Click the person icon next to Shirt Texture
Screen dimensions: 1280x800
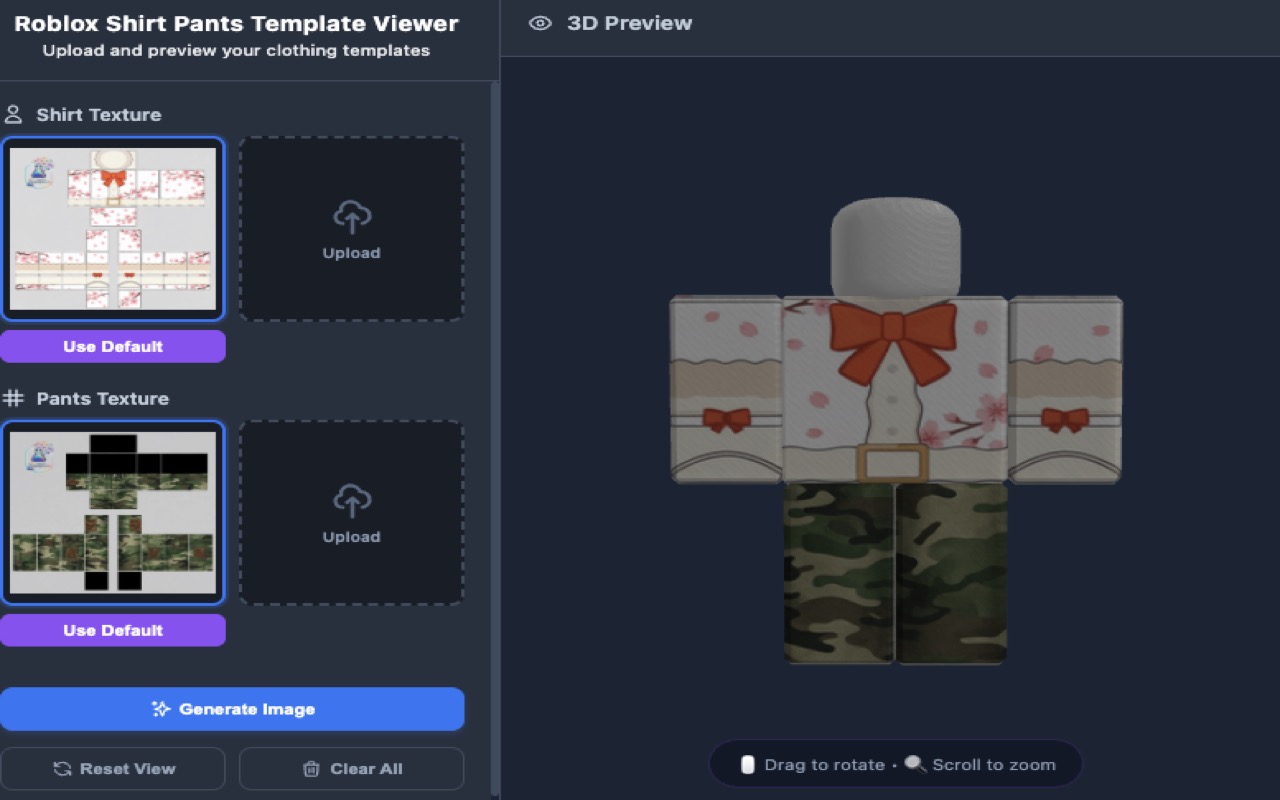pos(13,114)
